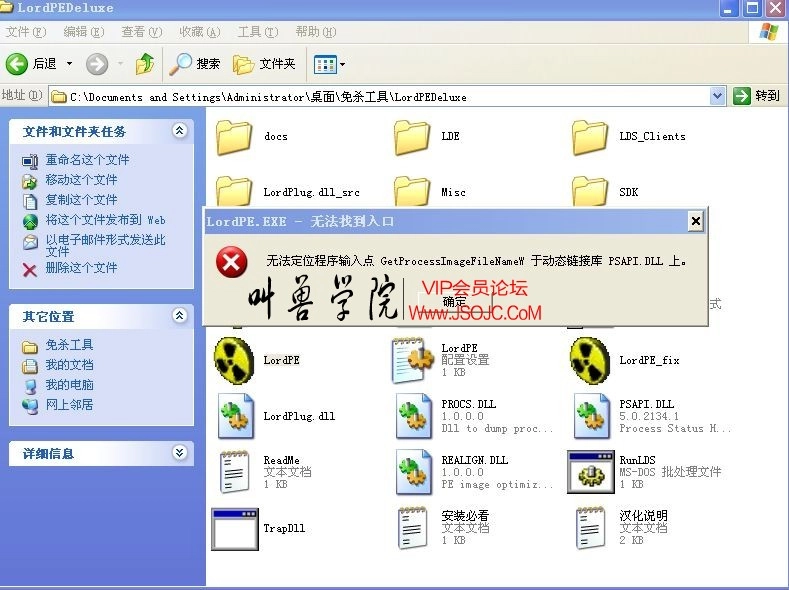
Task: Click 将这个文件发布到 Web link
Action: (x=105, y=220)
